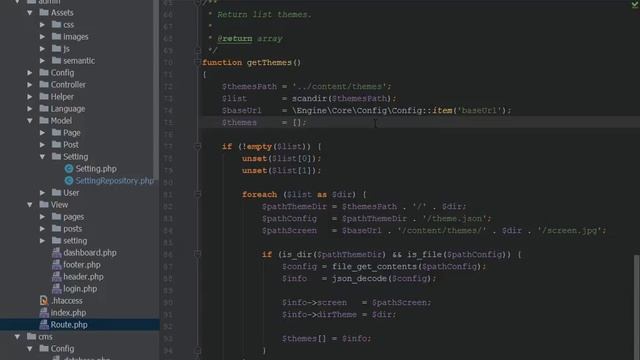Click the scandir call in code
This screenshot has height=360, width=640.
click(310, 98)
